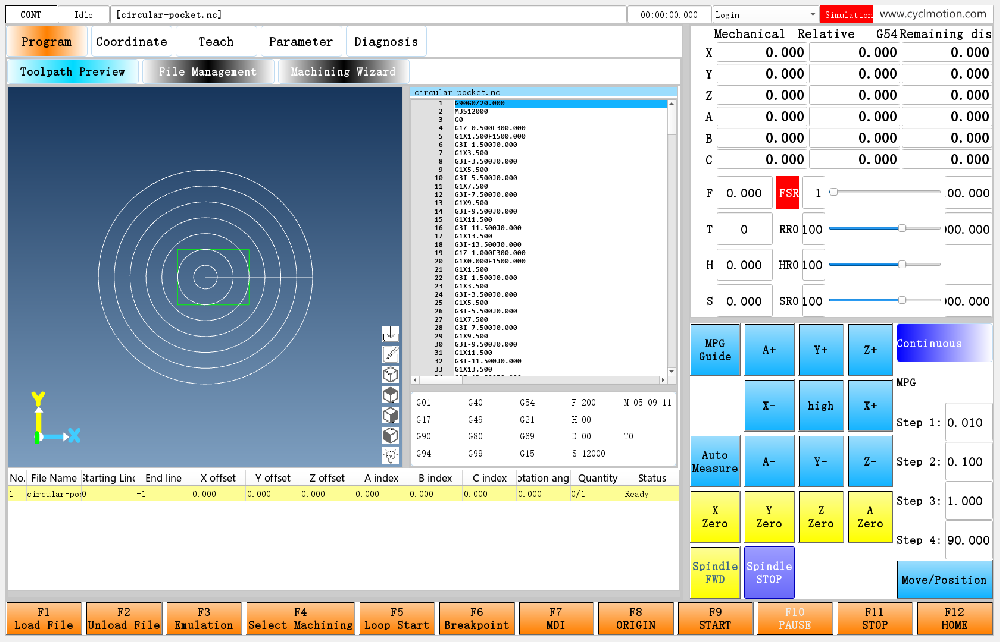
Task: Click the down-arrow axis icon in preview
Action: click(390, 334)
